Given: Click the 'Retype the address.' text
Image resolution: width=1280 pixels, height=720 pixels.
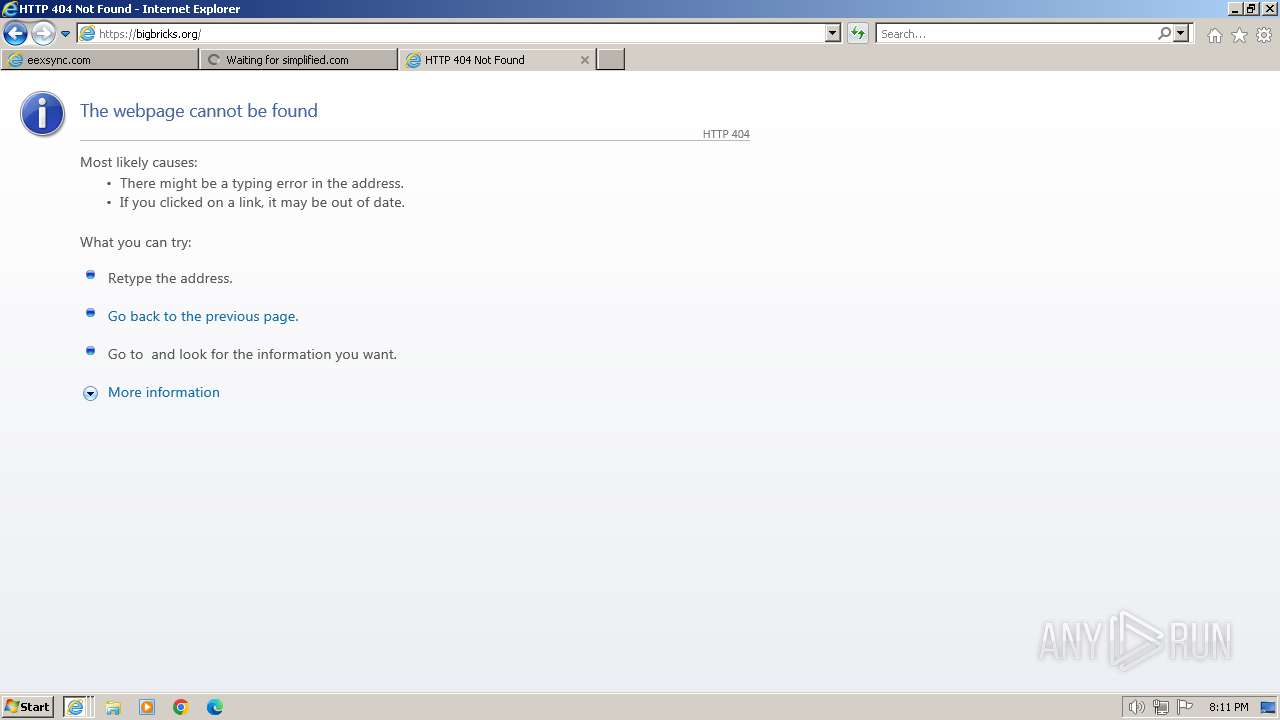Looking at the screenshot, I should [170, 278].
